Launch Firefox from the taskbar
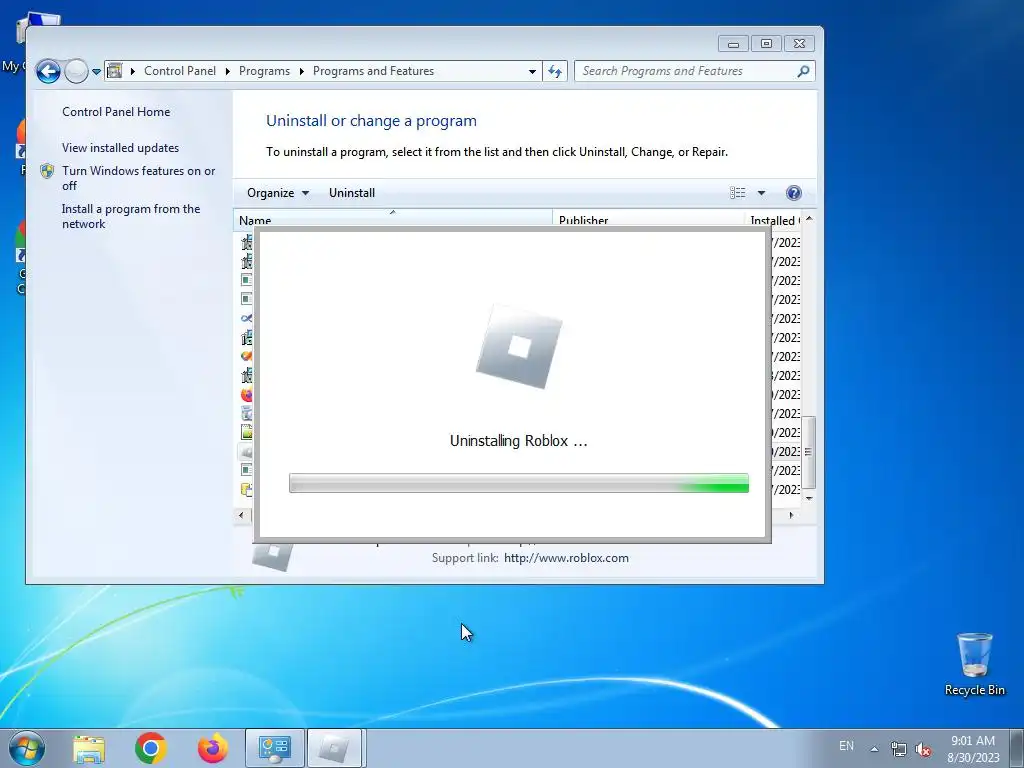 tap(213, 748)
